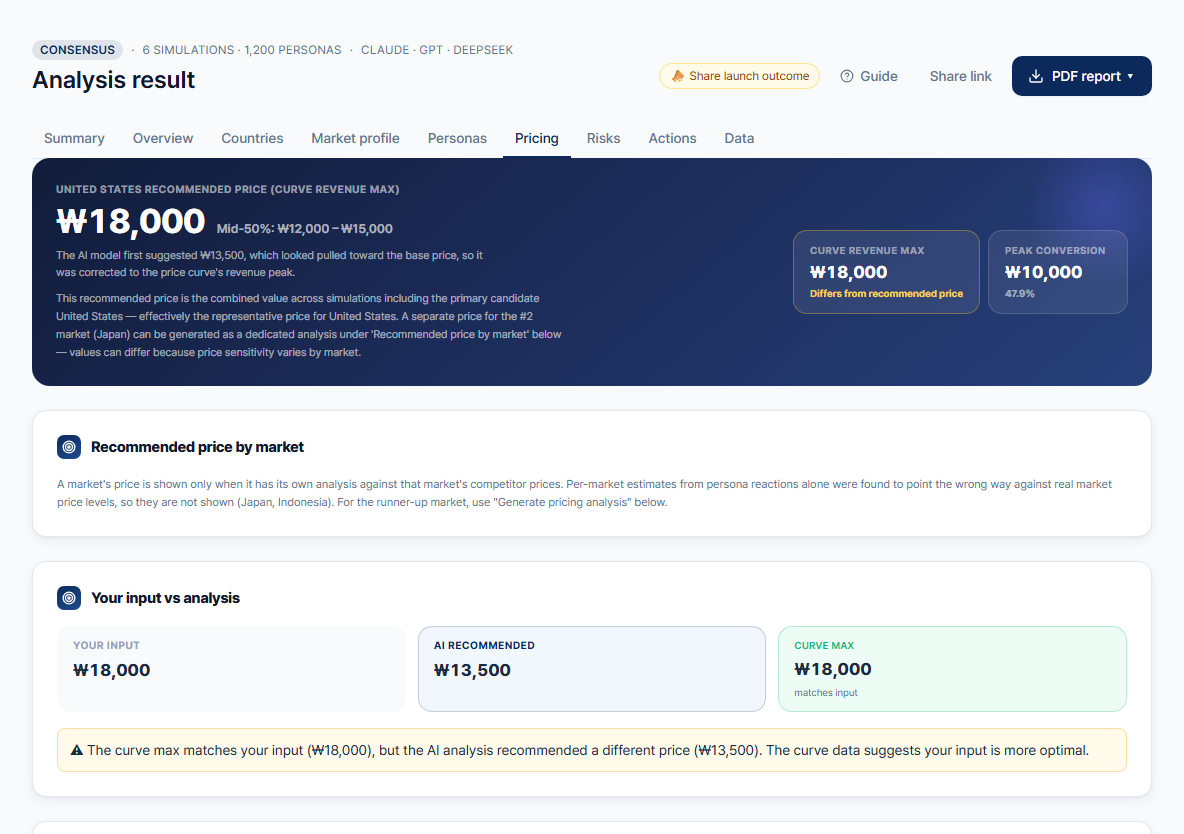This screenshot has height=834, width=1184.
Task: Select the Curve Revenue Max card in banner
Action: pyautogui.click(x=886, y=272)
